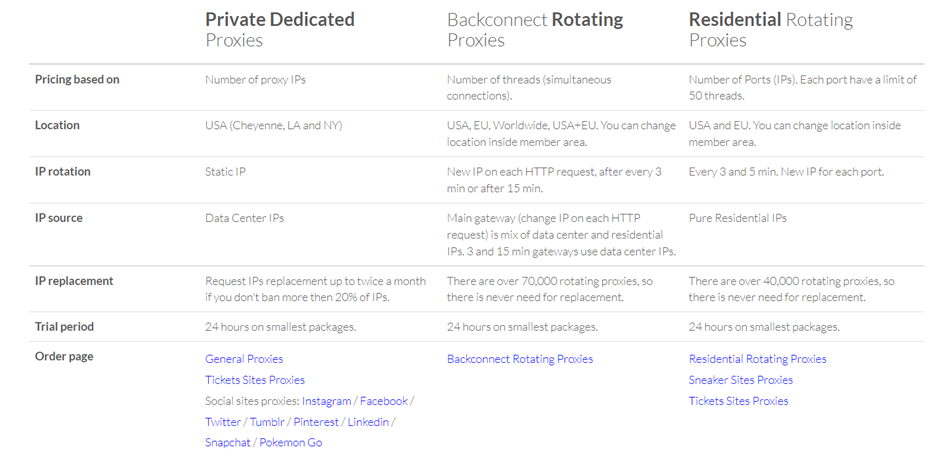Click the Backconnect Rotating Proxies column heading
This screenshot has width=940, height=450.
pos(535,29)
